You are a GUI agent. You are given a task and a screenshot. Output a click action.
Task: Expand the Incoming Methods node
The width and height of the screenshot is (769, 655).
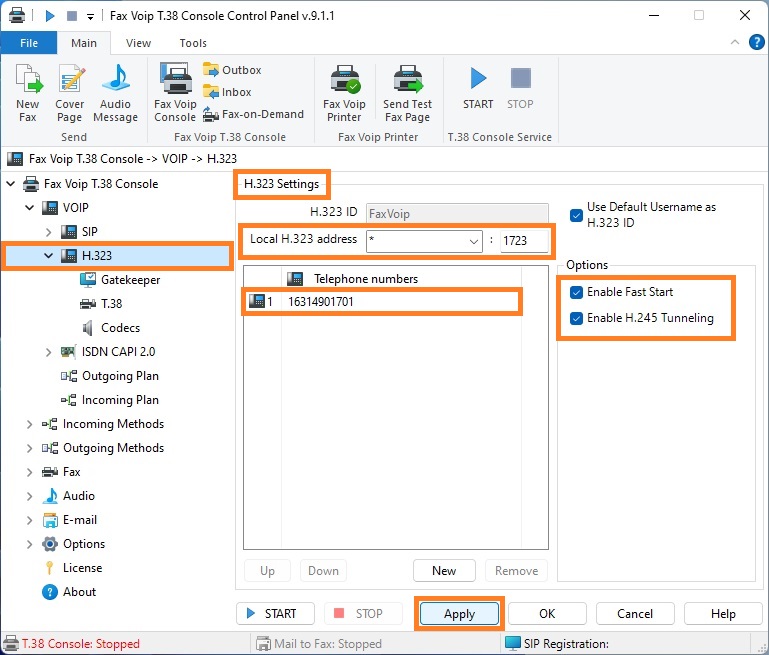tap(30, 424)
